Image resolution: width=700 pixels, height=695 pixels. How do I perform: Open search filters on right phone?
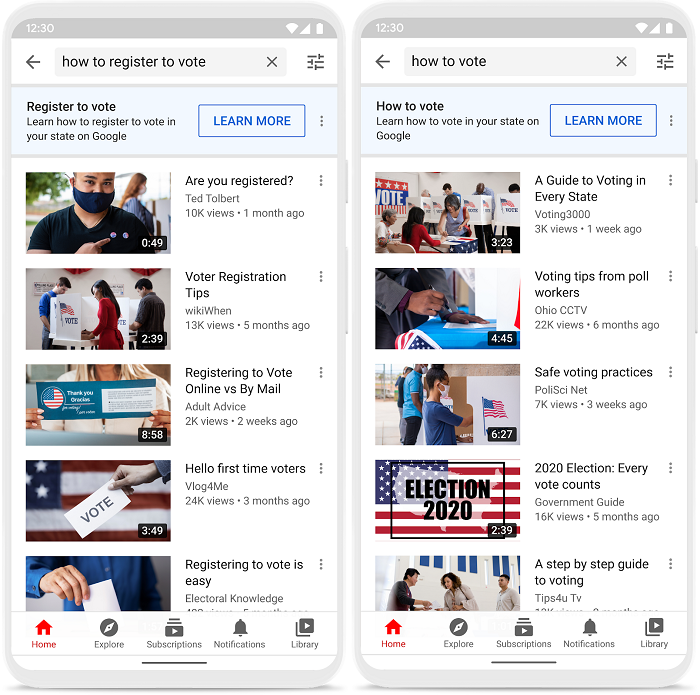coord(665,61)
